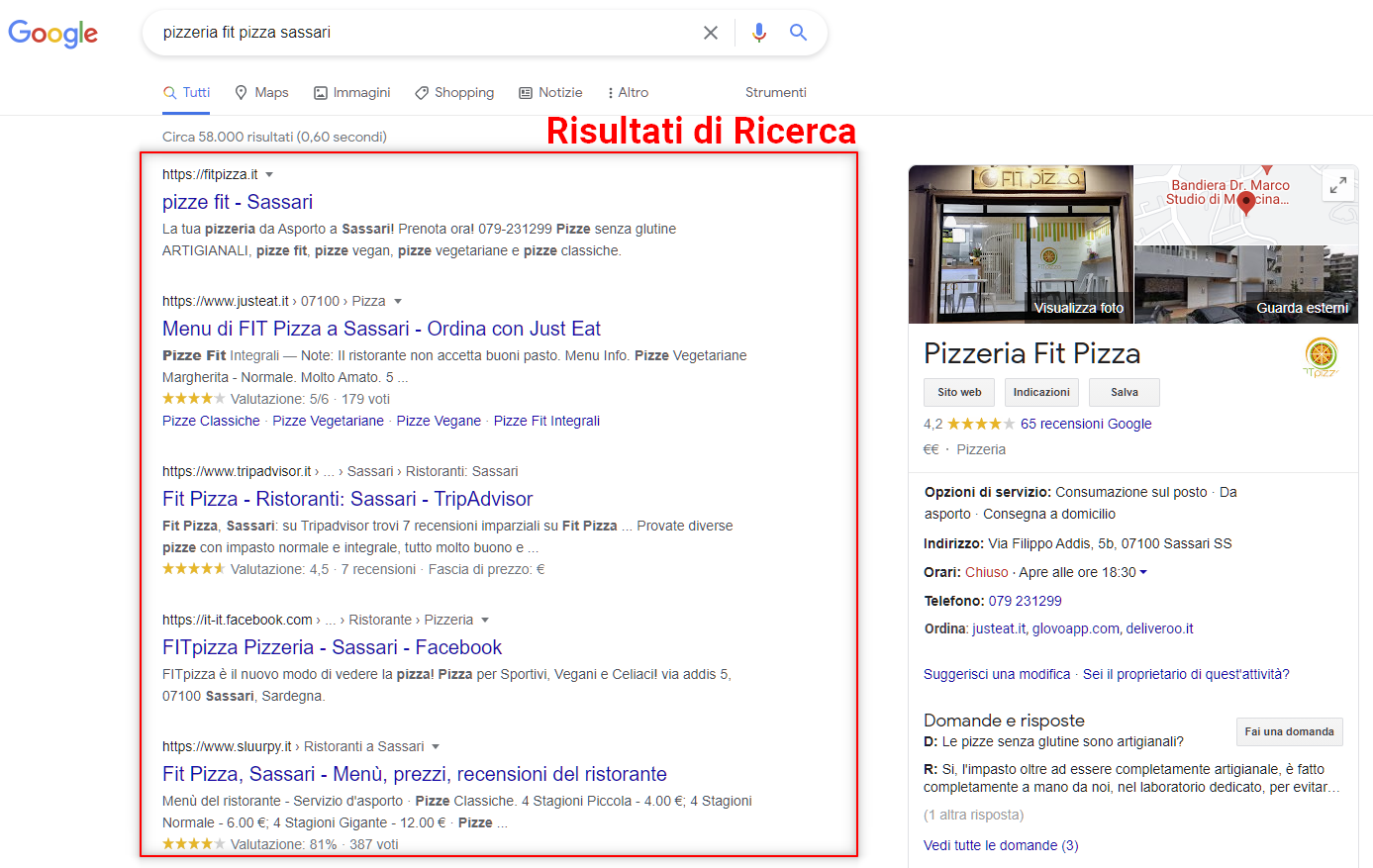Expand dropdown arrow next to sluurpy.it URL

click(x=436, y=747)
